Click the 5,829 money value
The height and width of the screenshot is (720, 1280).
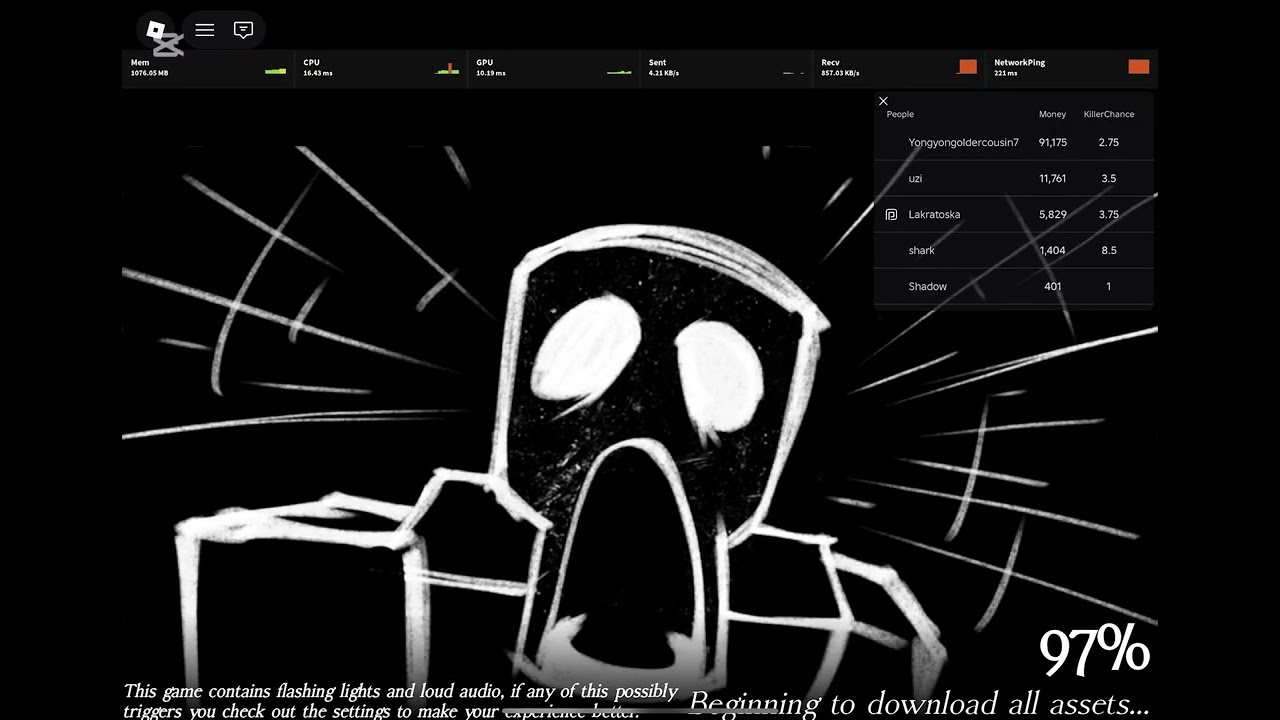(1052, 214)
